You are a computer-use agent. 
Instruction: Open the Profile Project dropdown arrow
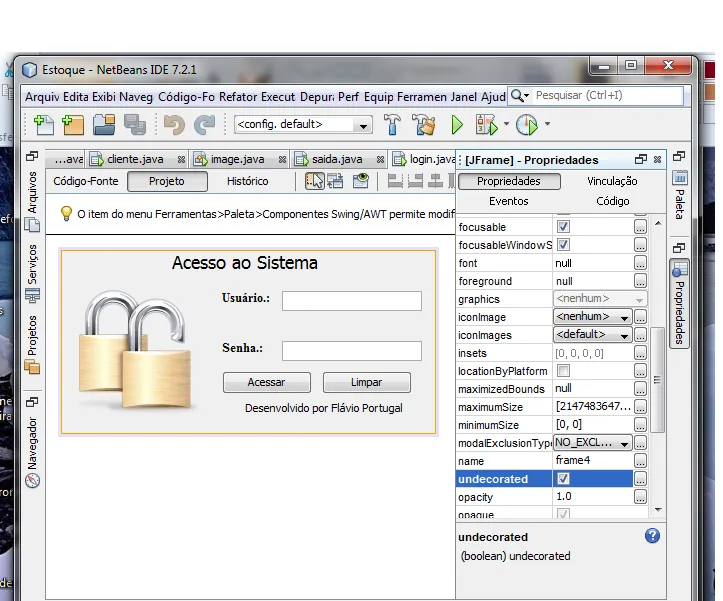[x=547, y=124]
